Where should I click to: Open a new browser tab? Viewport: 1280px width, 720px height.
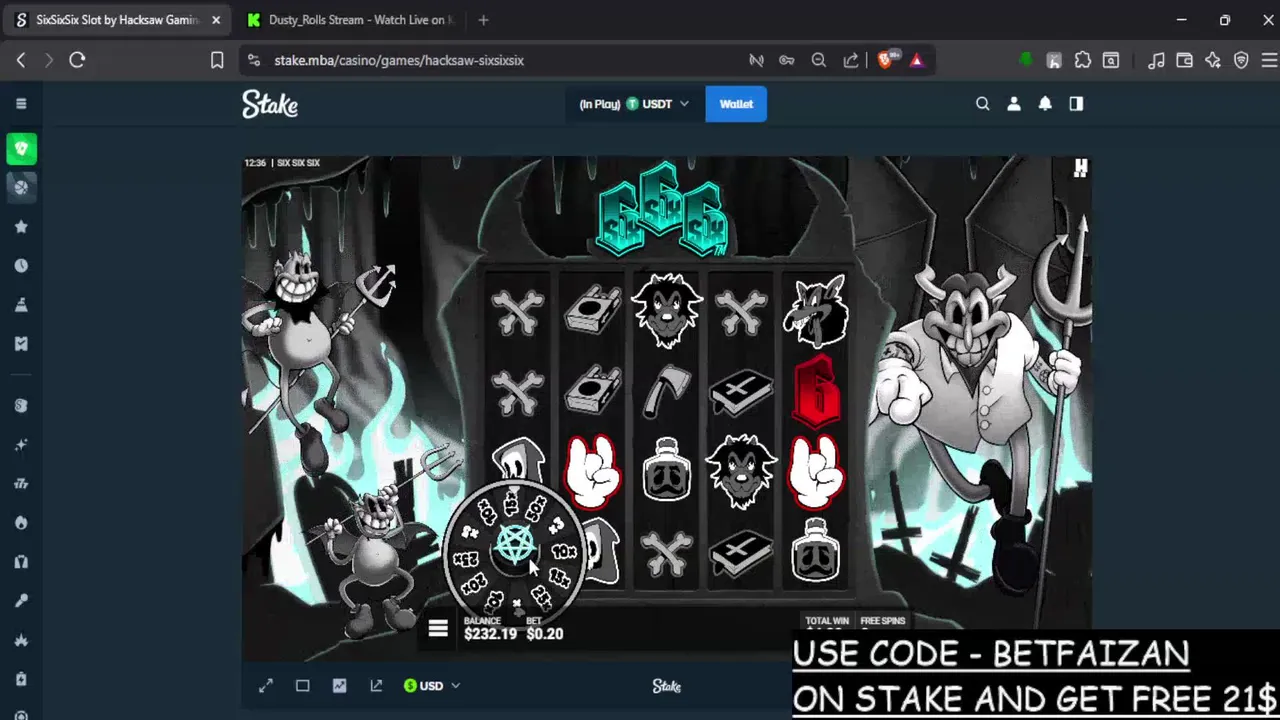click(484, 20)
